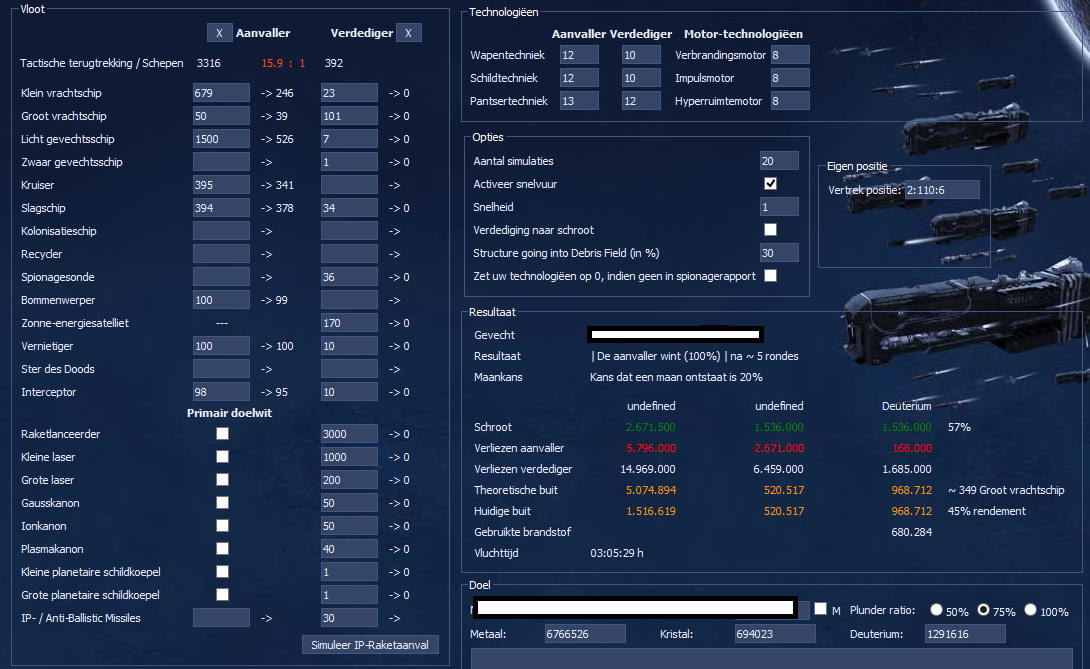This screenshot has height=669, width=1090.
Task: Focus attacker Zwaar gevechtsschip empty field
Action: (x=221, y=161)
